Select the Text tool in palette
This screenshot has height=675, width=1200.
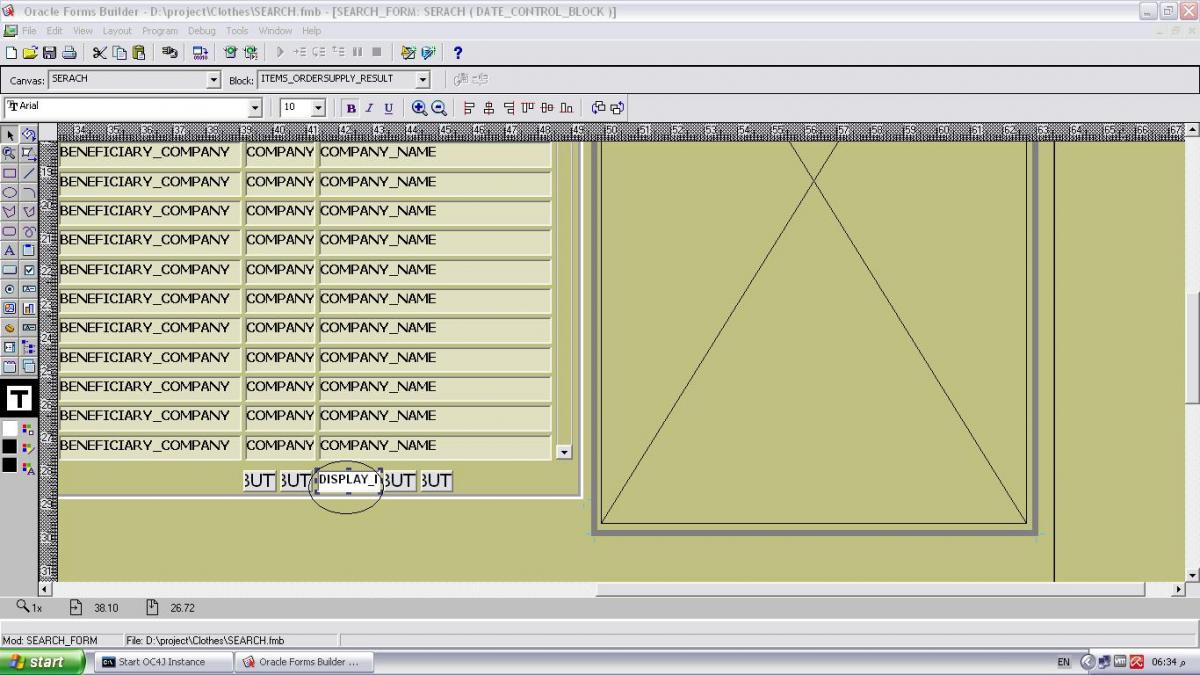[10, 250]
